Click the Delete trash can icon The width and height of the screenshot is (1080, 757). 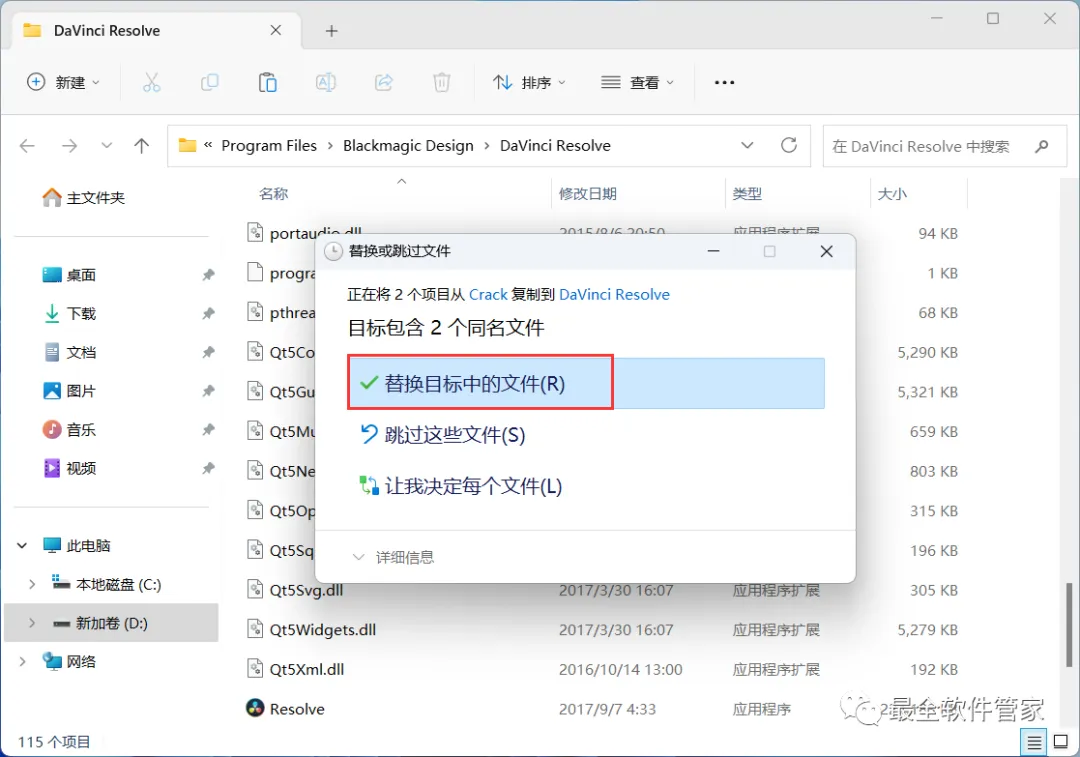pyautogui.click(x=442, y=83)
